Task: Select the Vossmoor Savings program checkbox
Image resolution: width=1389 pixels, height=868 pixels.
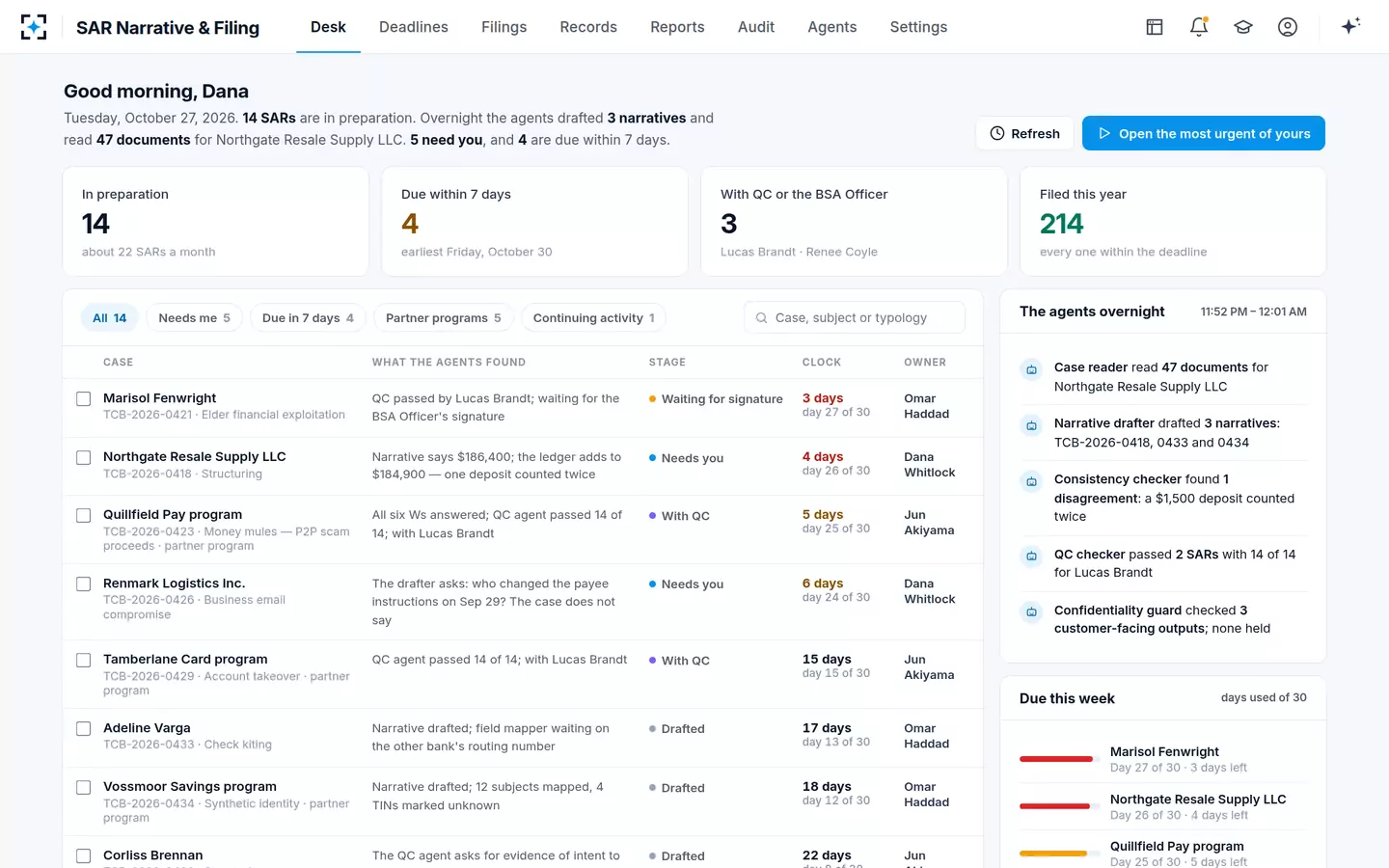Action: coord(84,787)
